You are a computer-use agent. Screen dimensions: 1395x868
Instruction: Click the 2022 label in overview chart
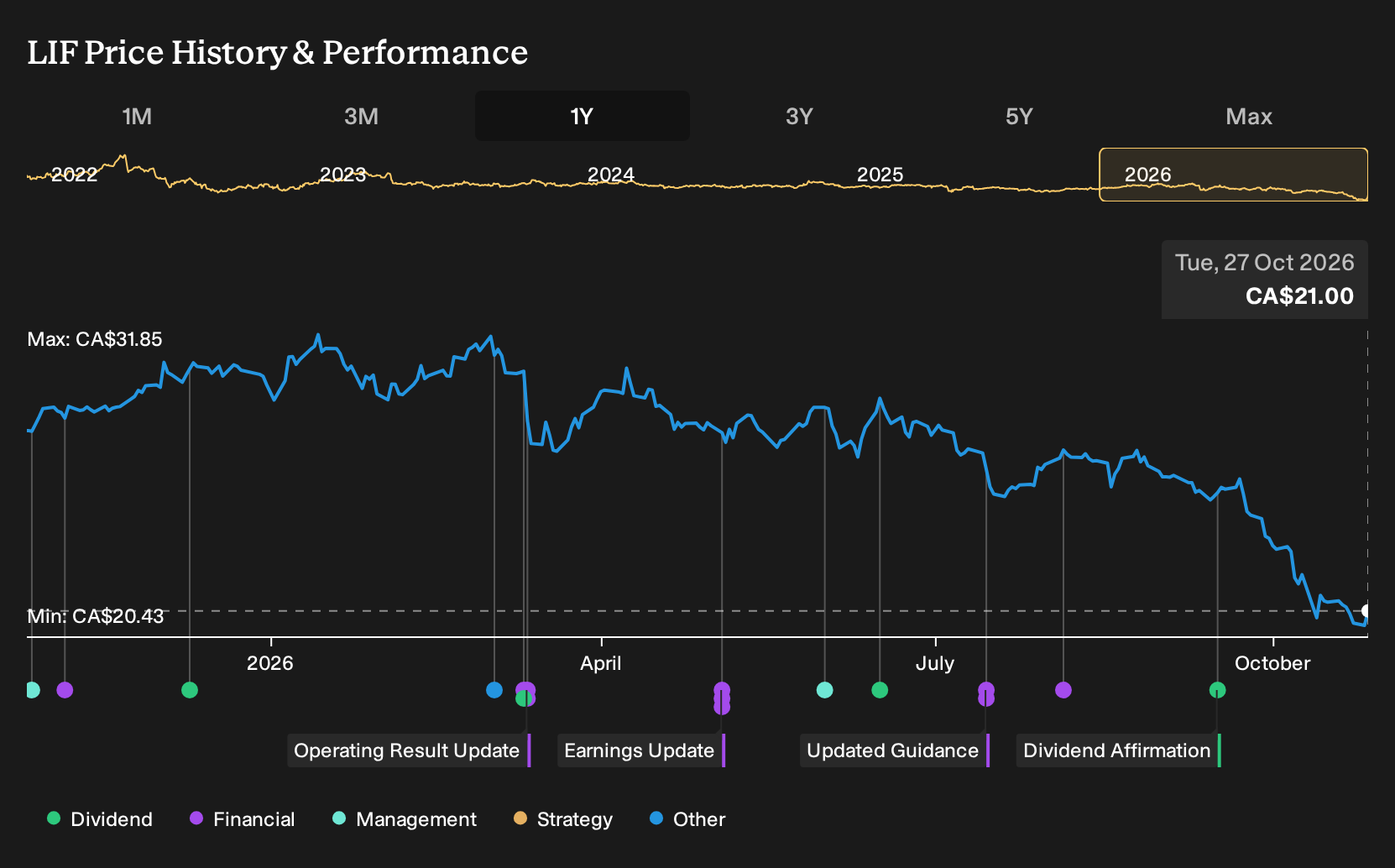click(75, 175)
